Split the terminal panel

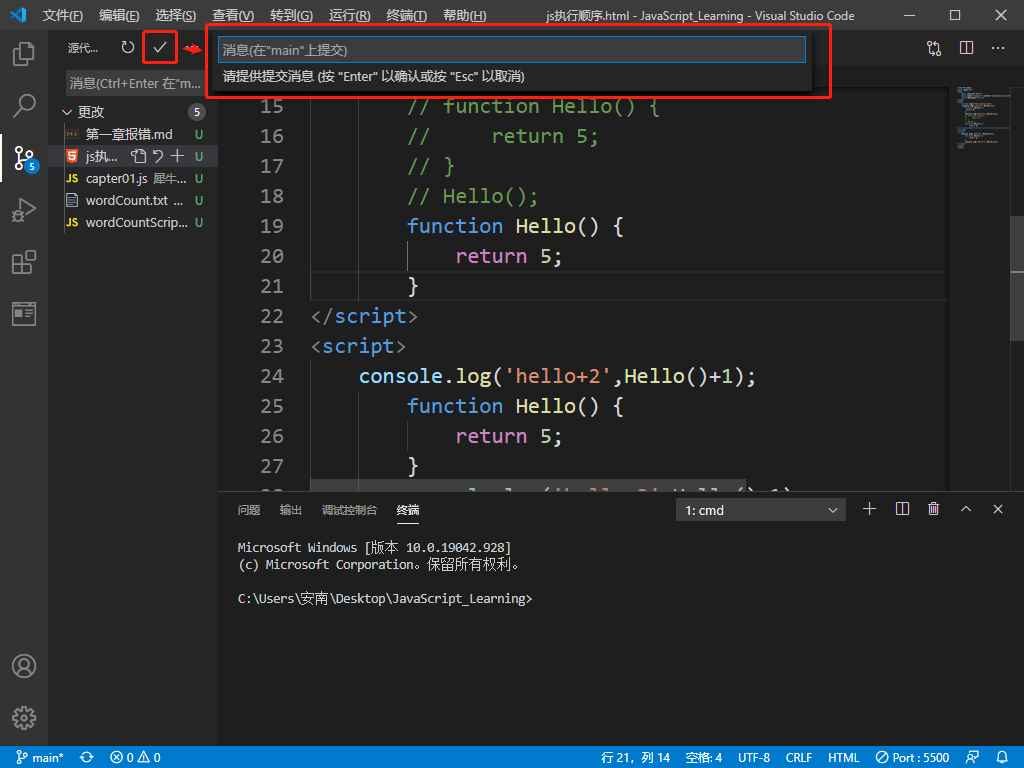[902, 509]
